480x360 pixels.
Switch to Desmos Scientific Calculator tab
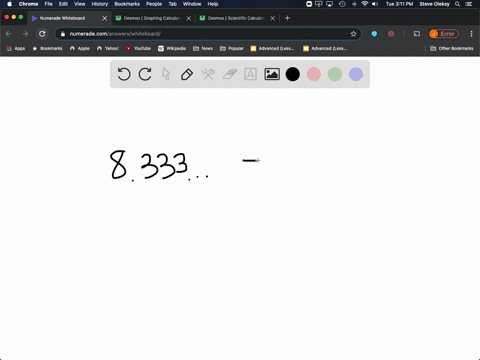[236, 18]
